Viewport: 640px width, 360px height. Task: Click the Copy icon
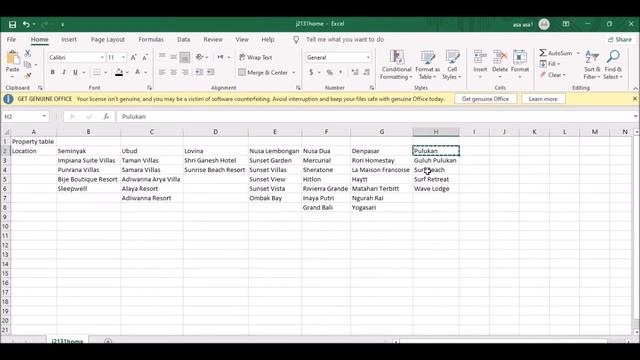tap(27, 64)
